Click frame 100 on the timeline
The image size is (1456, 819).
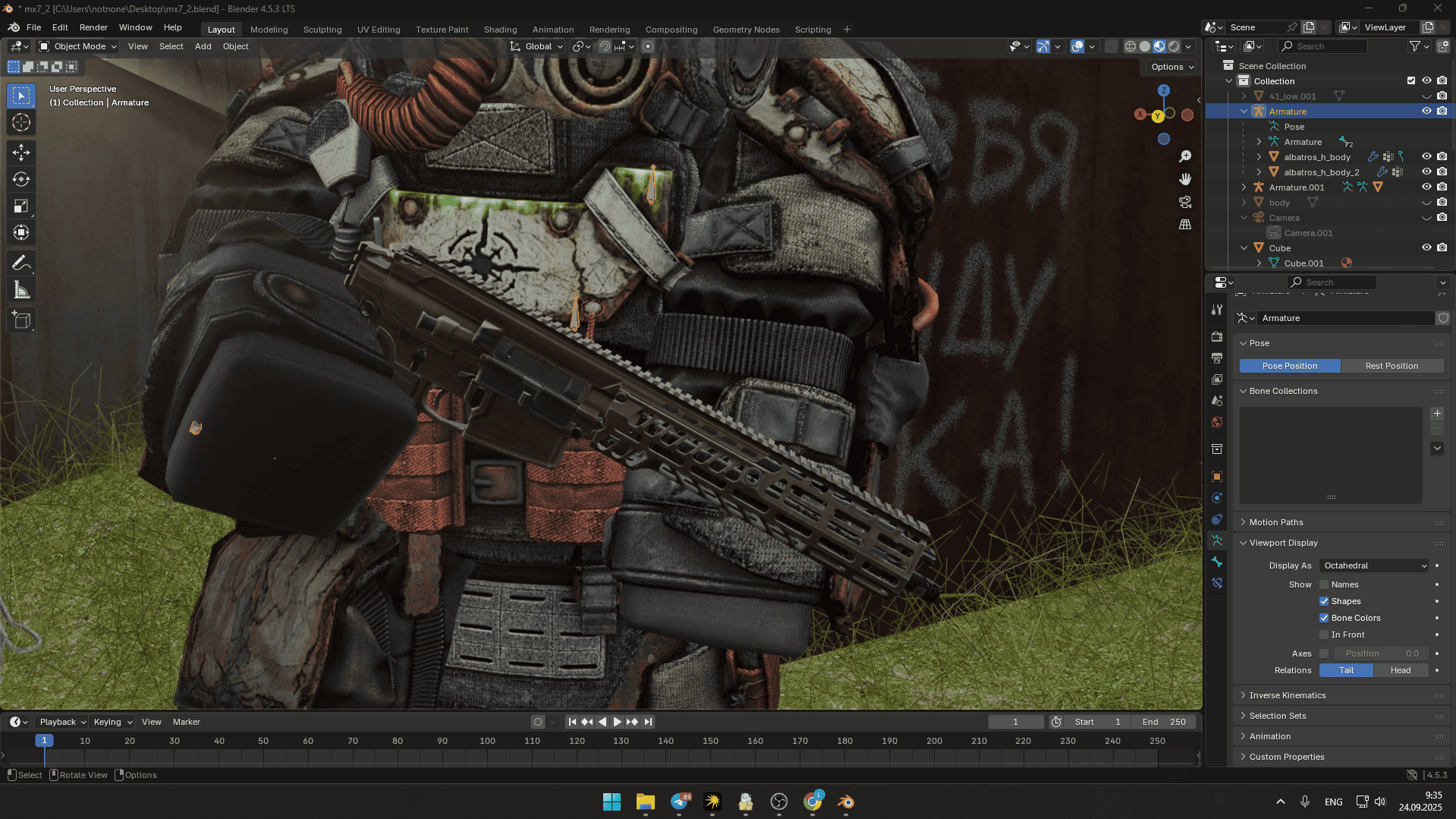(487, 741)
